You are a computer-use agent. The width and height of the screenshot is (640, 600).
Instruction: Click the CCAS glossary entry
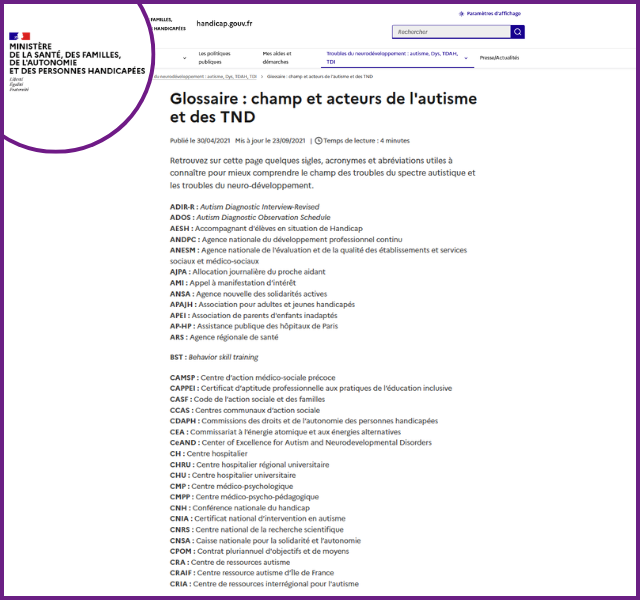pos(245,410)
